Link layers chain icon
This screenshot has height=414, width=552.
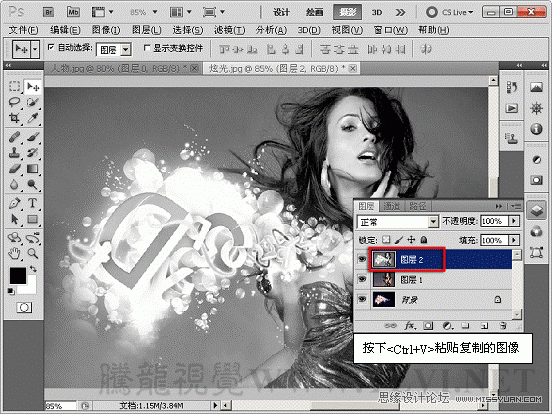(x=390, y=326)
